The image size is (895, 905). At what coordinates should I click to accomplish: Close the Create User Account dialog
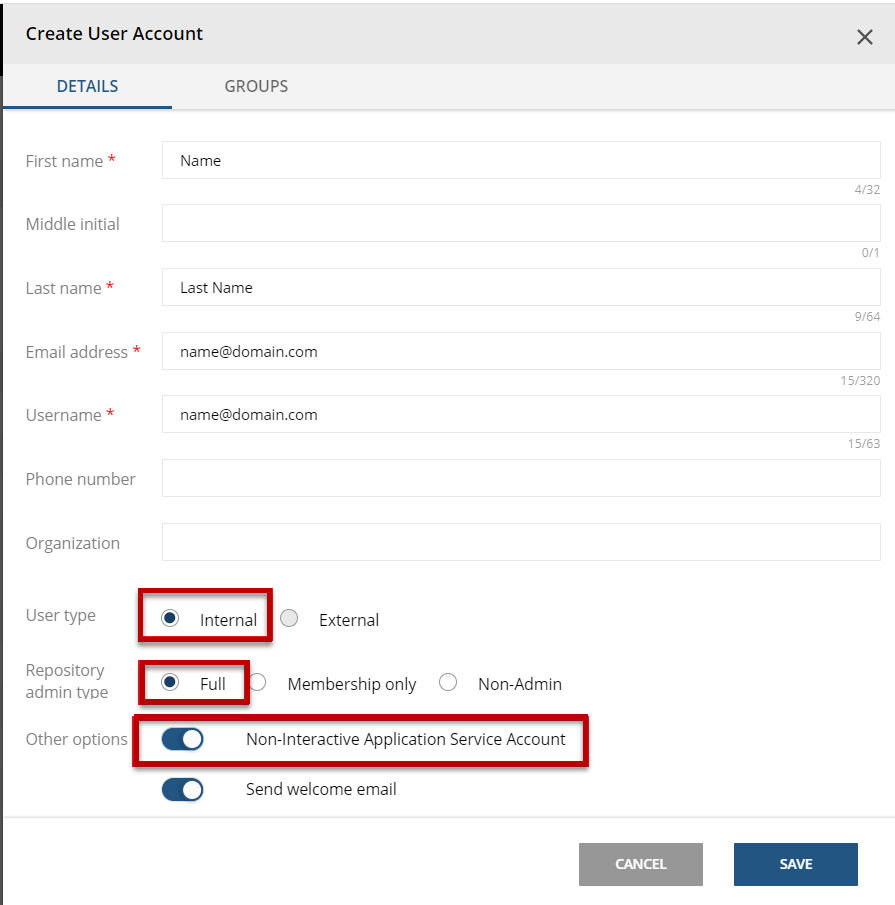coord(864,36)
